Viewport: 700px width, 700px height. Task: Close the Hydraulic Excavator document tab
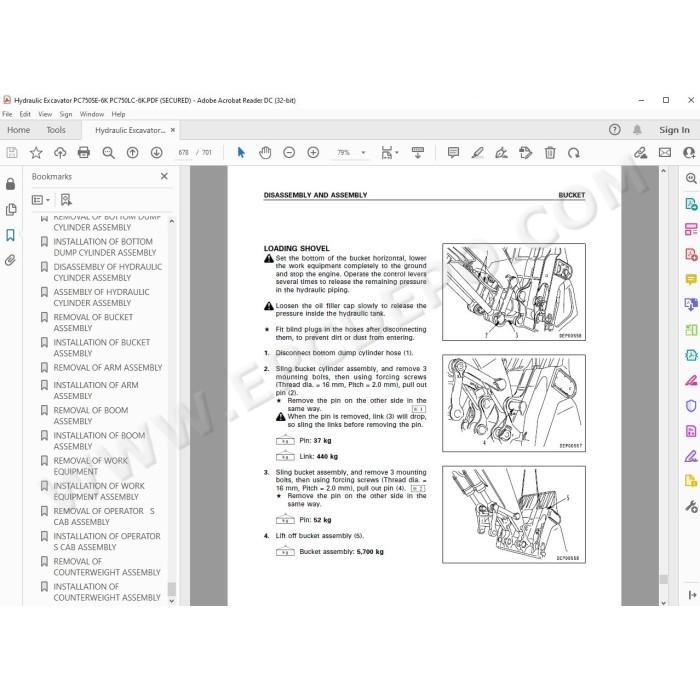173,130
